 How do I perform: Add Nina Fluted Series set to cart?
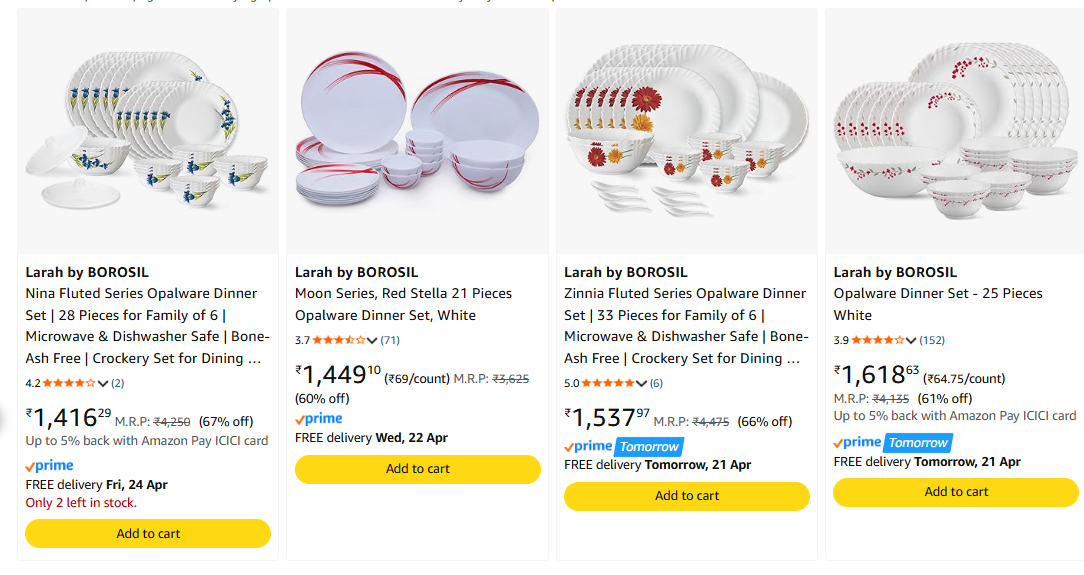(x=148, y=533)
